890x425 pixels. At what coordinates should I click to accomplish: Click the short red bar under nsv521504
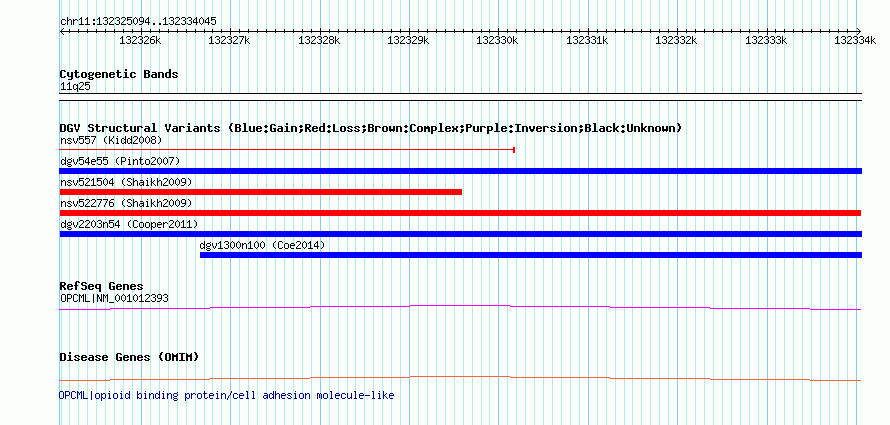pyautogui.click(x=261, y=192)
